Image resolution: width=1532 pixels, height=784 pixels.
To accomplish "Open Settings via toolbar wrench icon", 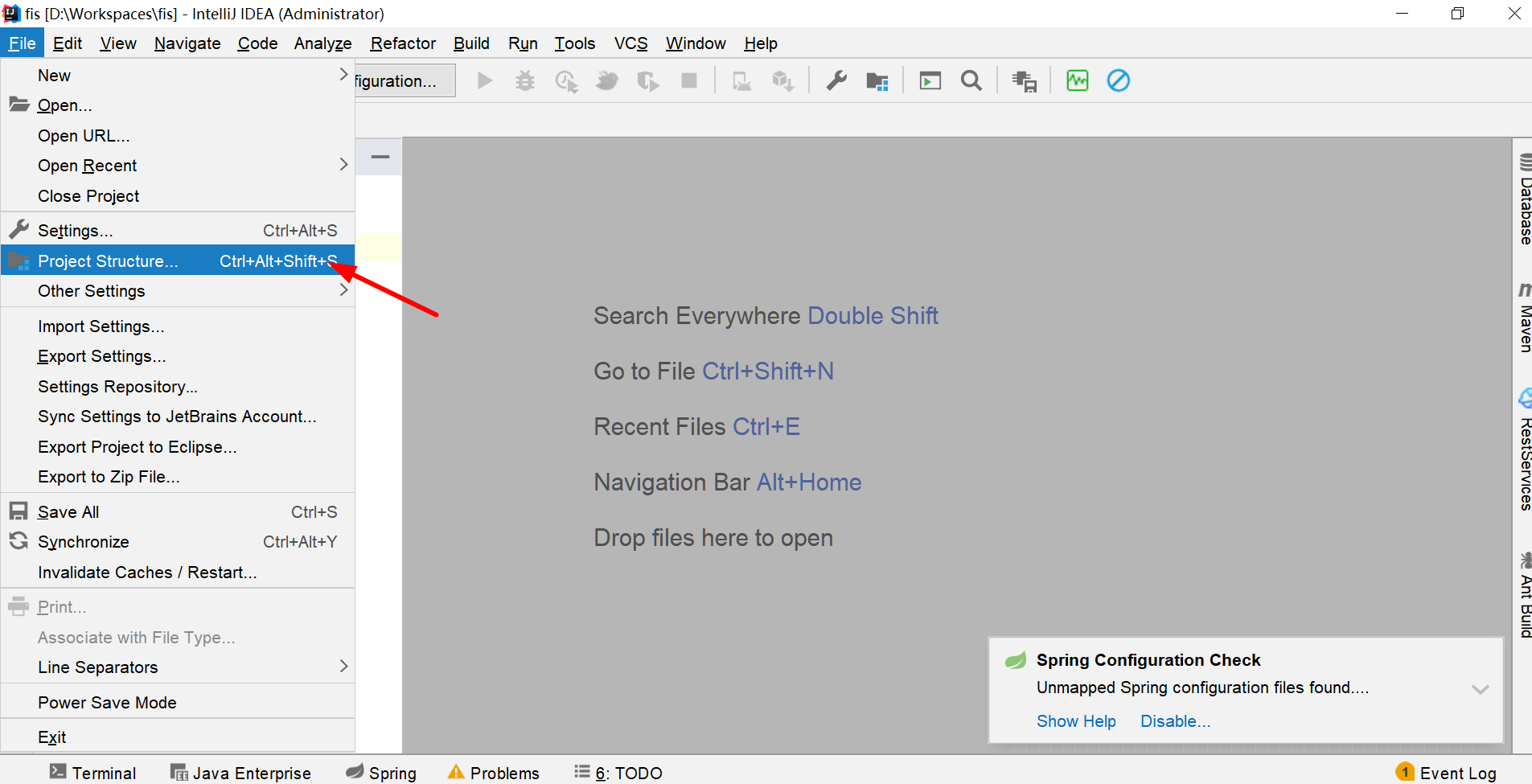I will [836, 80].
